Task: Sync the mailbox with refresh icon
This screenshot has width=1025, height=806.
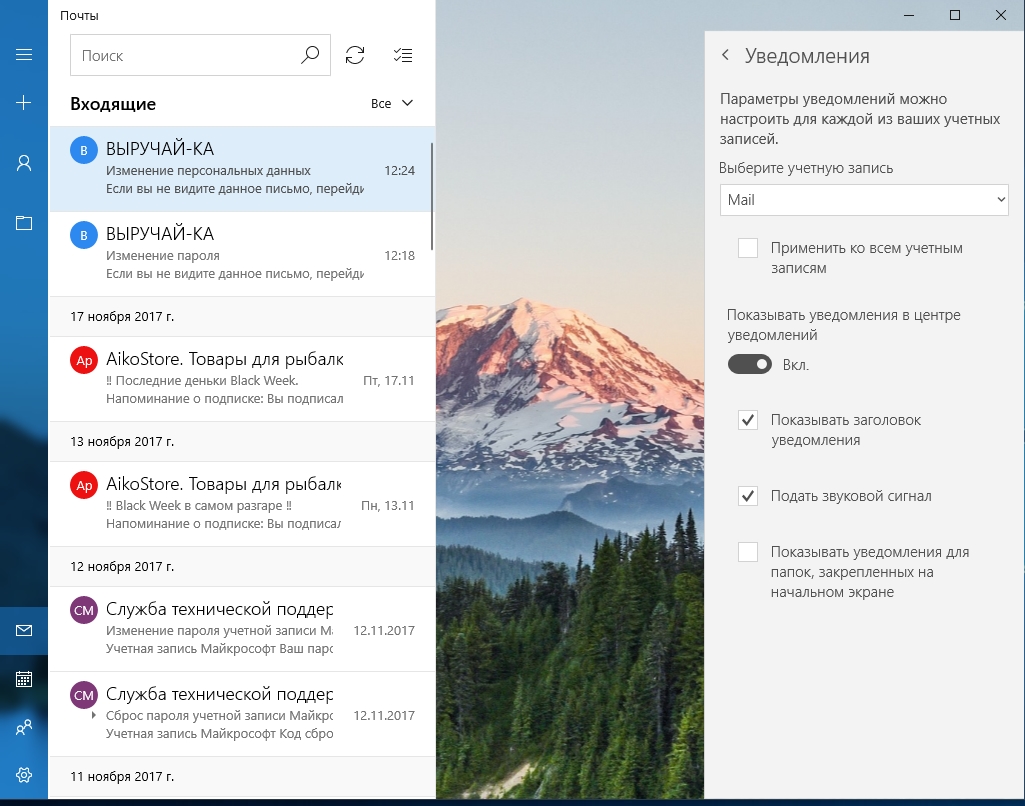Action: [x=355, y=55]
